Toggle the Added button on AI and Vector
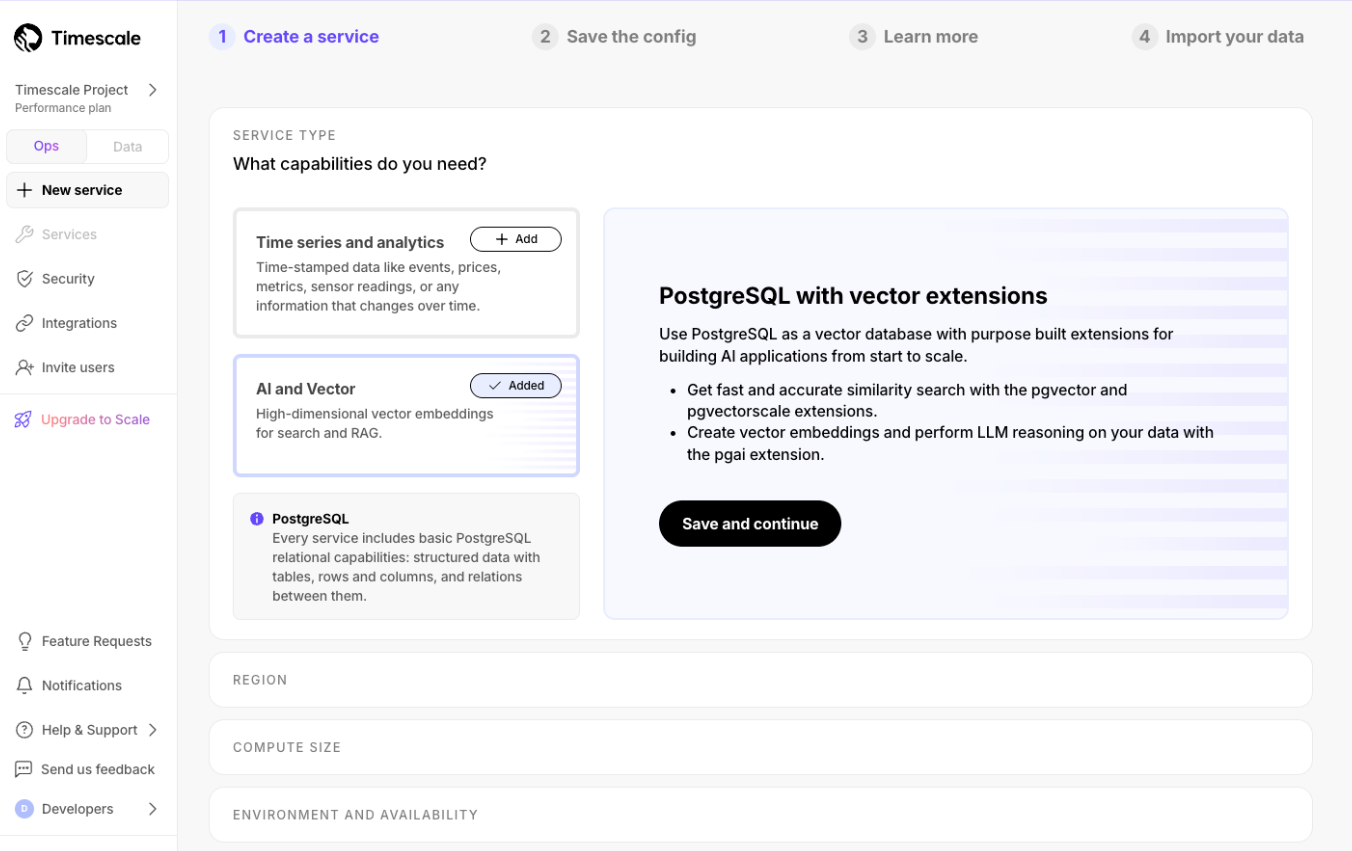The height and width of the screenshot is (851, 1352). (x=515, y=386)
